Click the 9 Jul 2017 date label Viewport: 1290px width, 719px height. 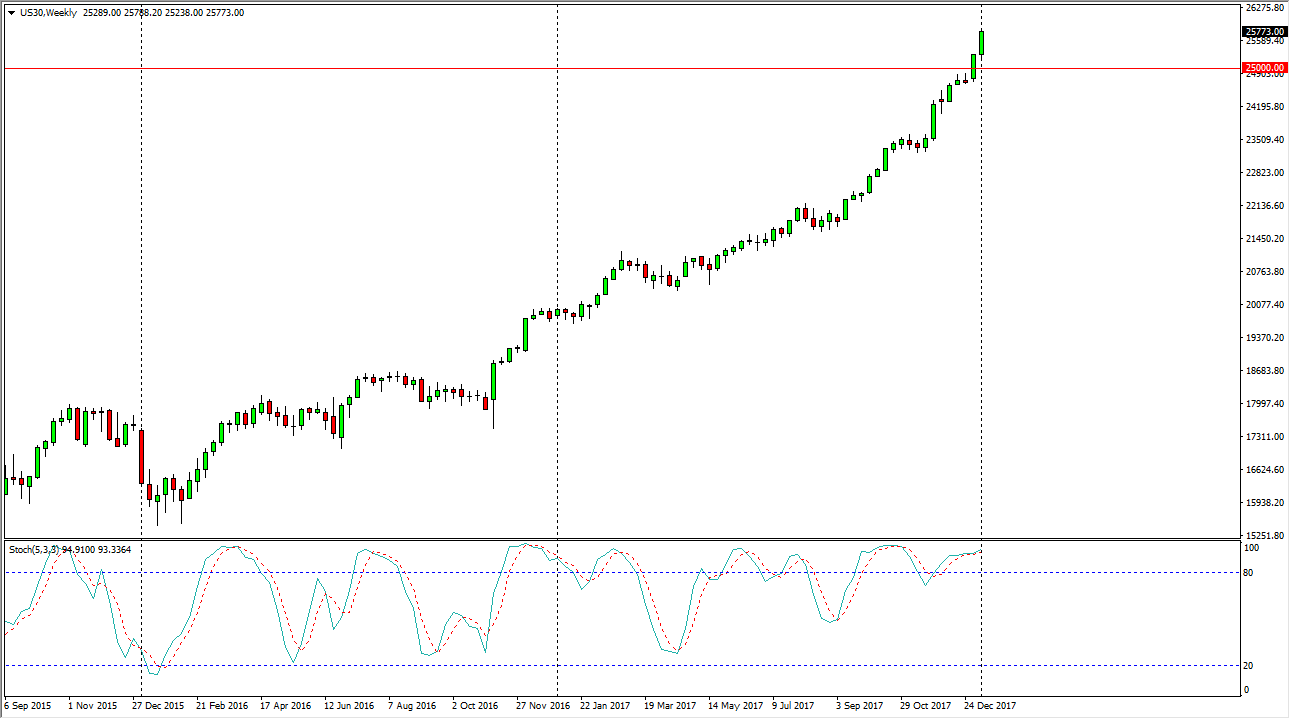794,705
